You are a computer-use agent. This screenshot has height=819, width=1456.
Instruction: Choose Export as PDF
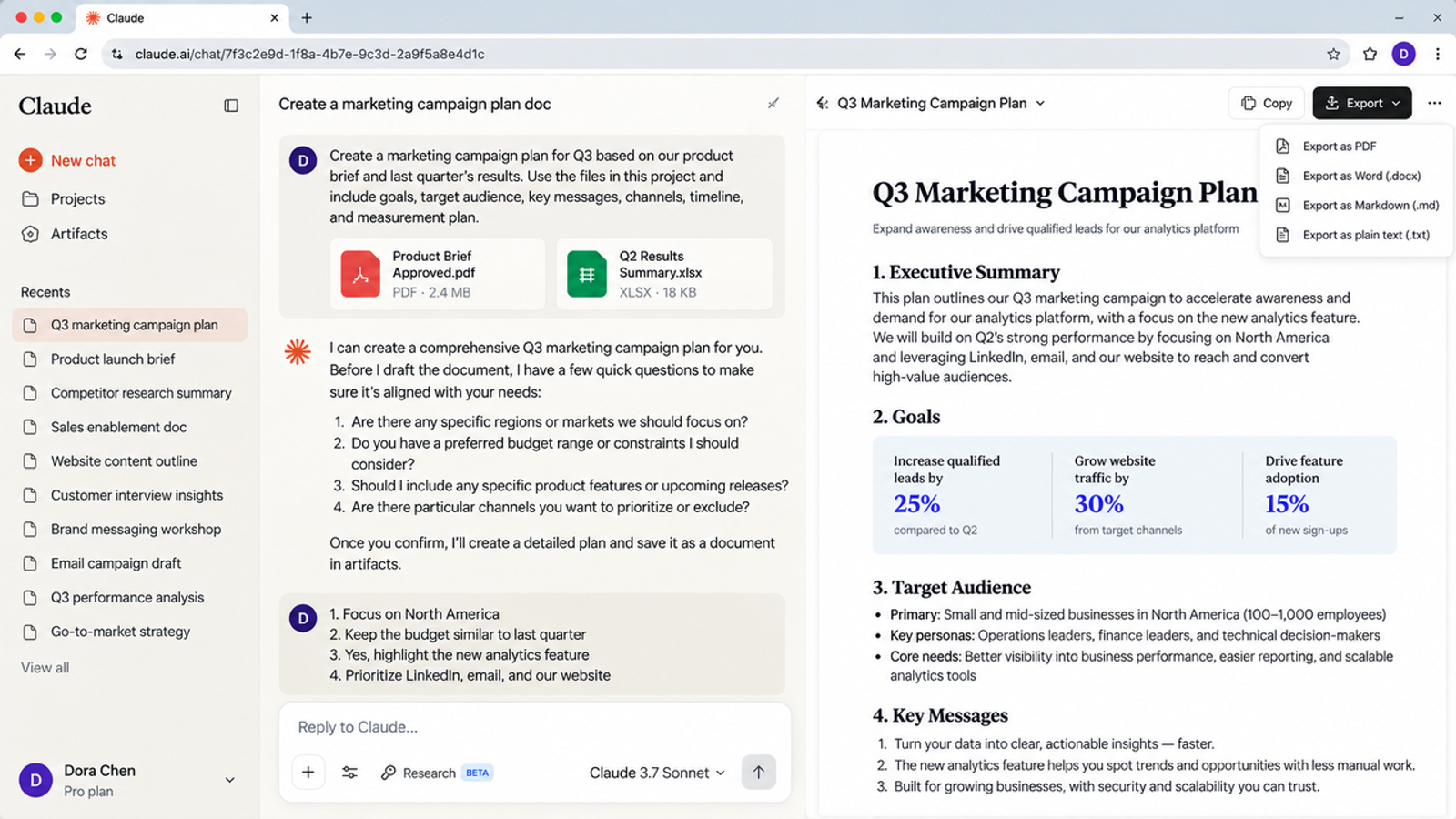1356,146
